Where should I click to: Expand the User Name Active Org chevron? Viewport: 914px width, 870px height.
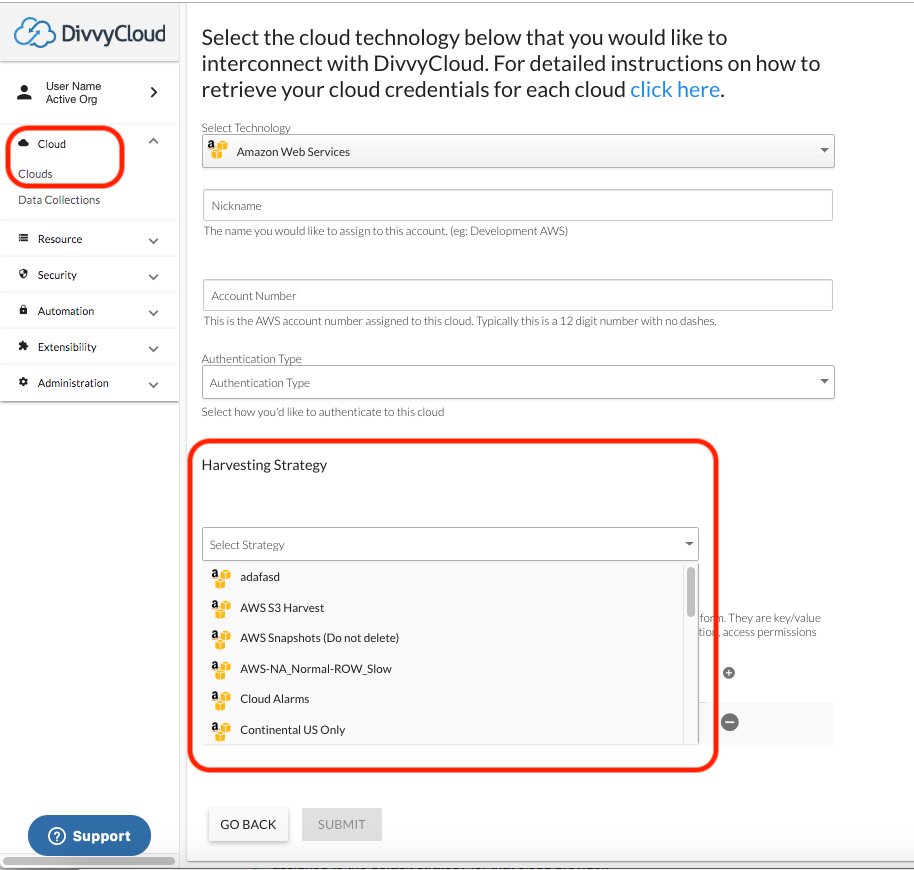tap(154, 92)
